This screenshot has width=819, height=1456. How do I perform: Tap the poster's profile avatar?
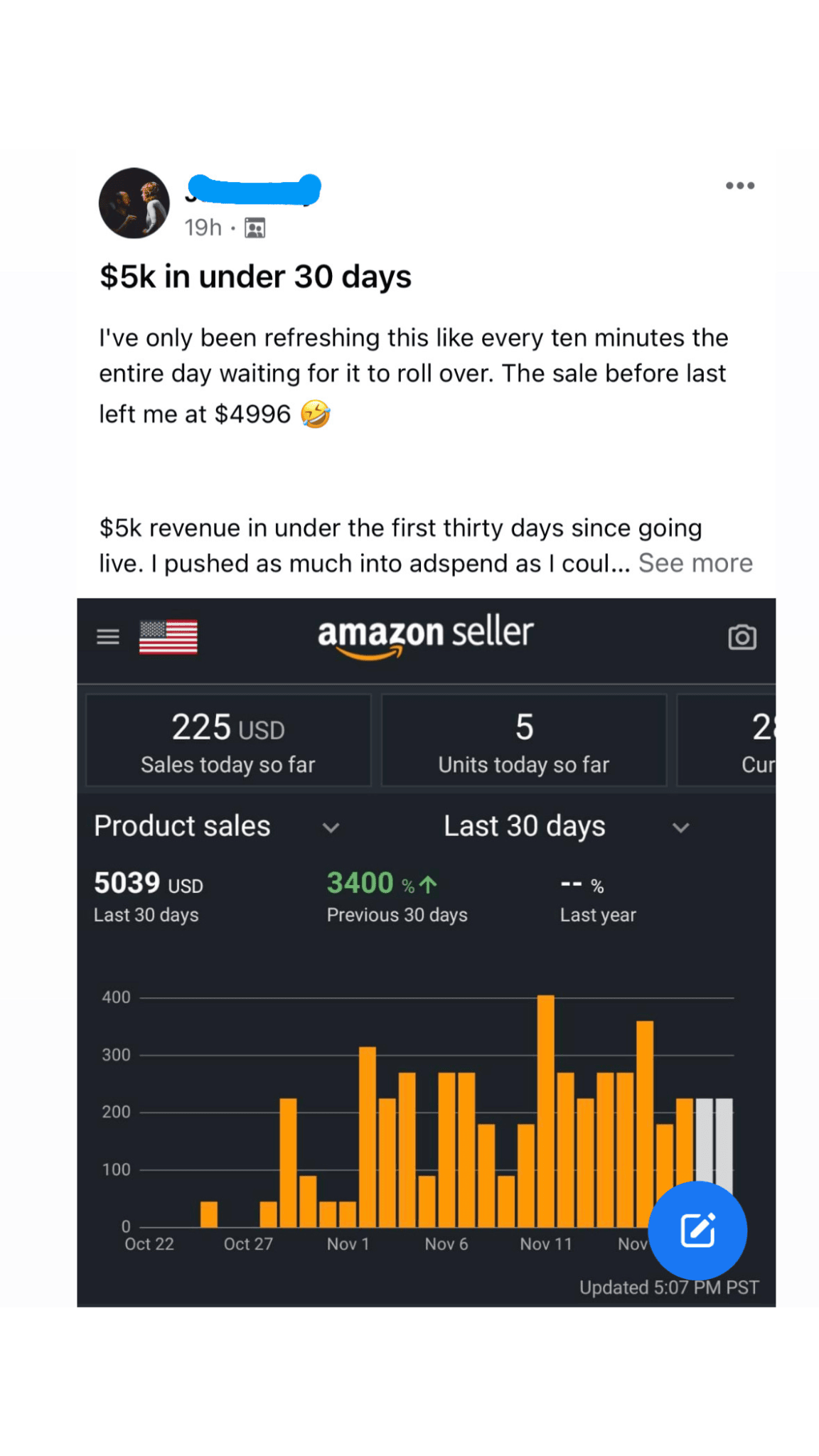(134, 203)
